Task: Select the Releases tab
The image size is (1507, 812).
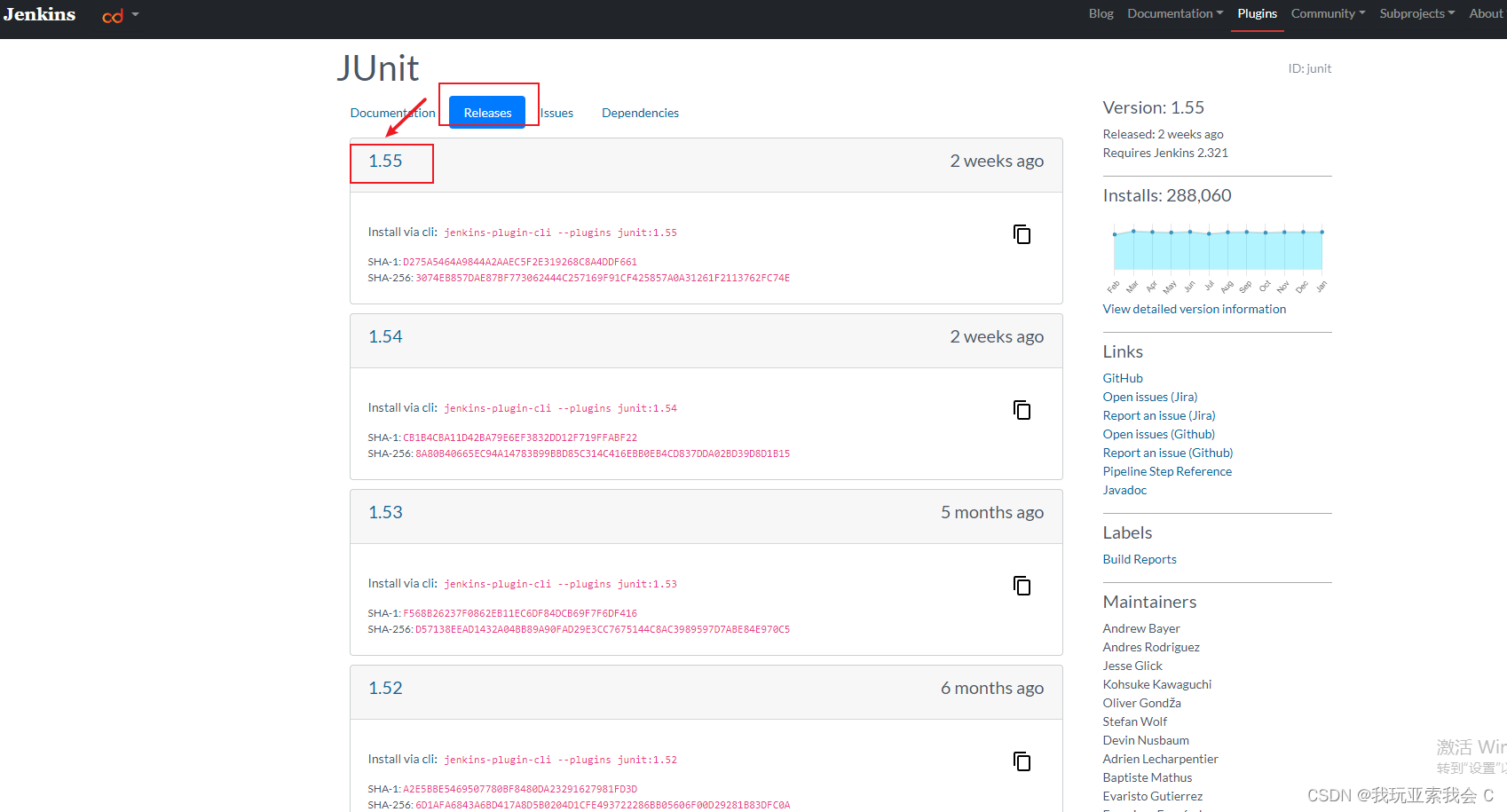Action: [x=487, y=113]
